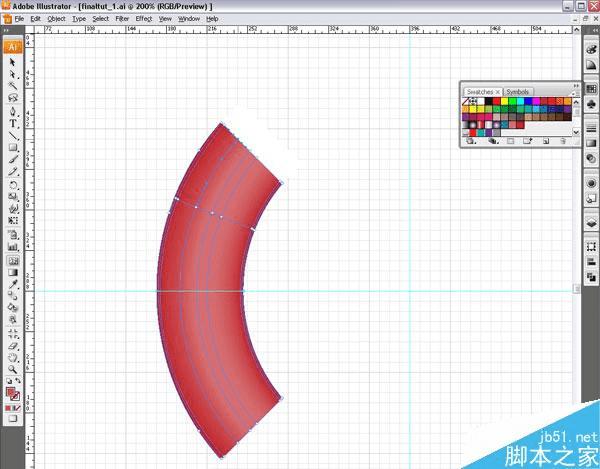
Task: Open the Appearance panel dock icon
Action: (x=591, y=183)
